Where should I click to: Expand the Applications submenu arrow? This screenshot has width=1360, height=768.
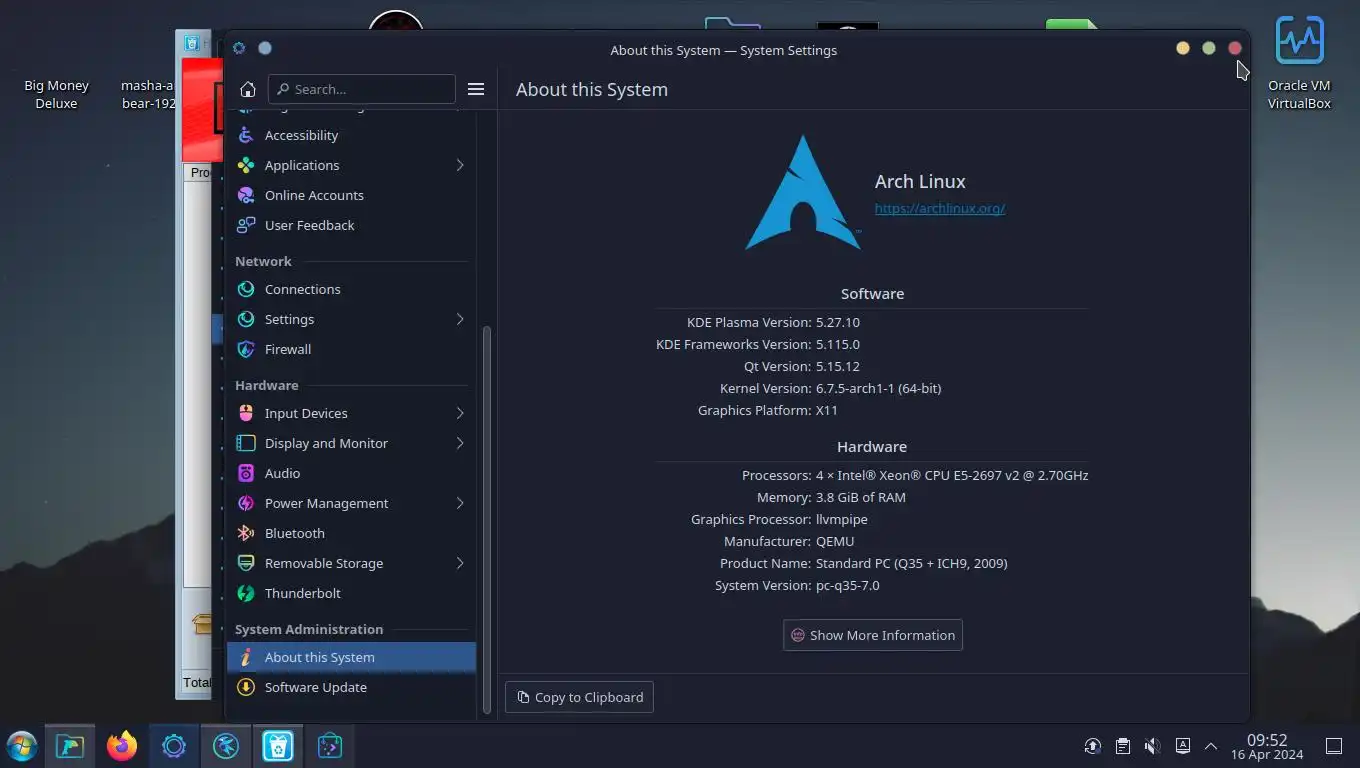tap(460, 165)
